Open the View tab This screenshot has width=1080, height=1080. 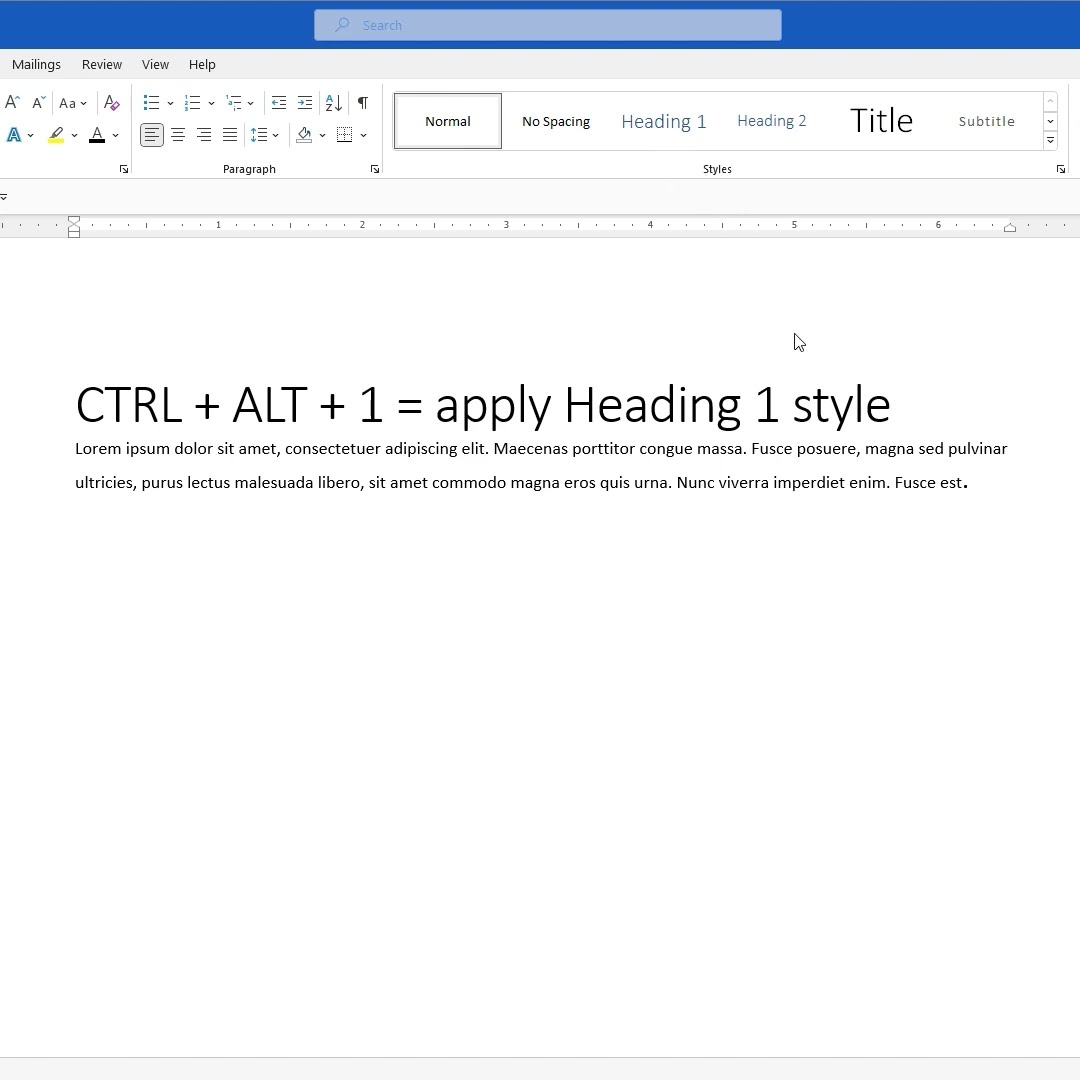tap(155, 65)
